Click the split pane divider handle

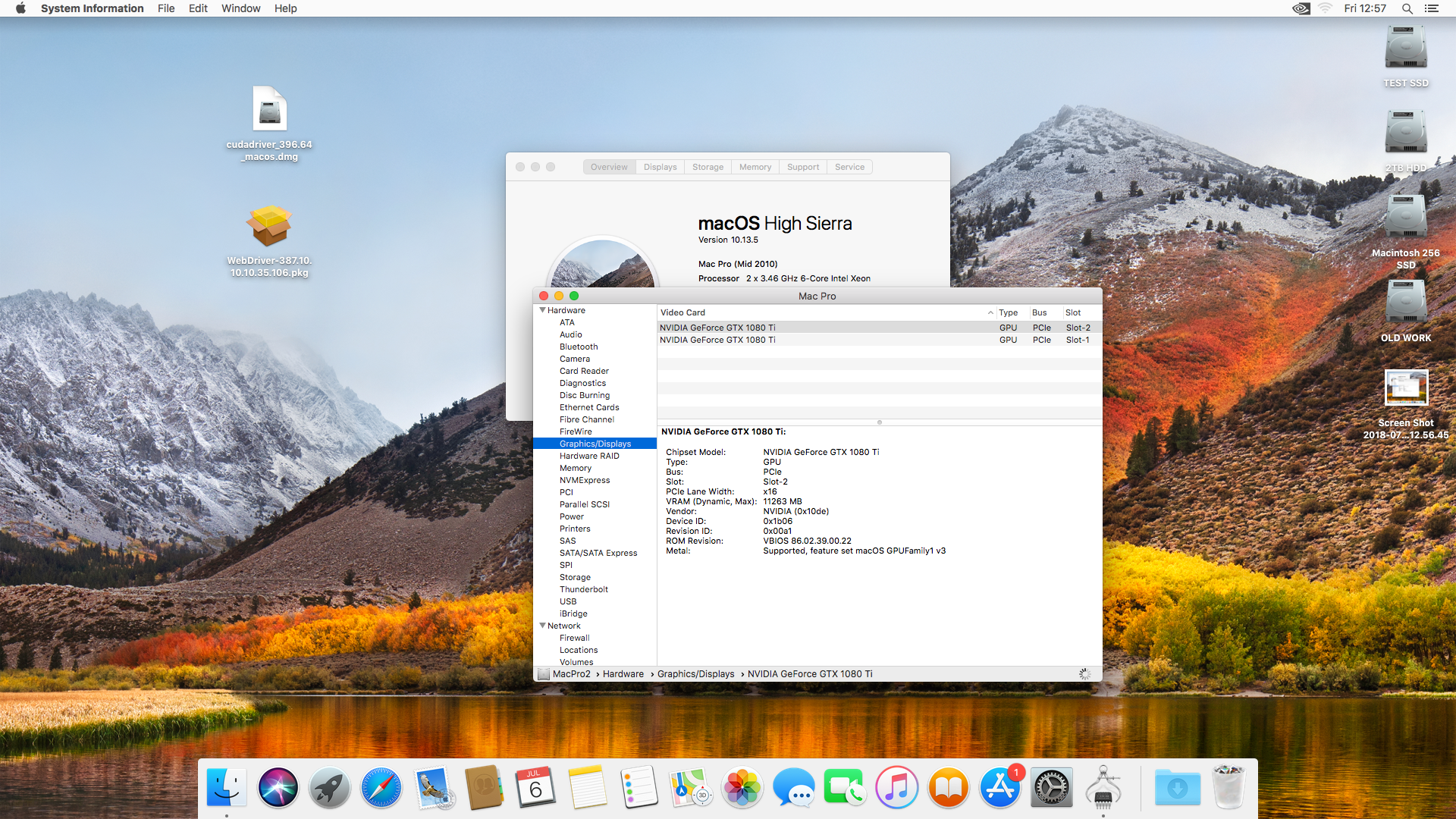tap(880, 422)
